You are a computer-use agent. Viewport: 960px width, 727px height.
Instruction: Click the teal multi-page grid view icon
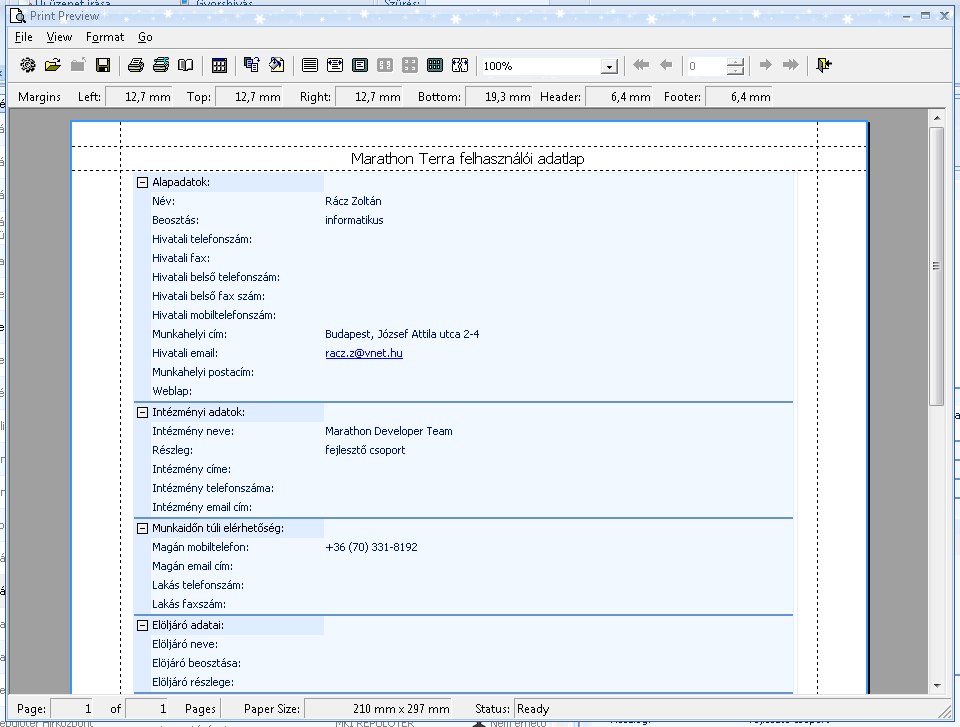click(435, 65)
